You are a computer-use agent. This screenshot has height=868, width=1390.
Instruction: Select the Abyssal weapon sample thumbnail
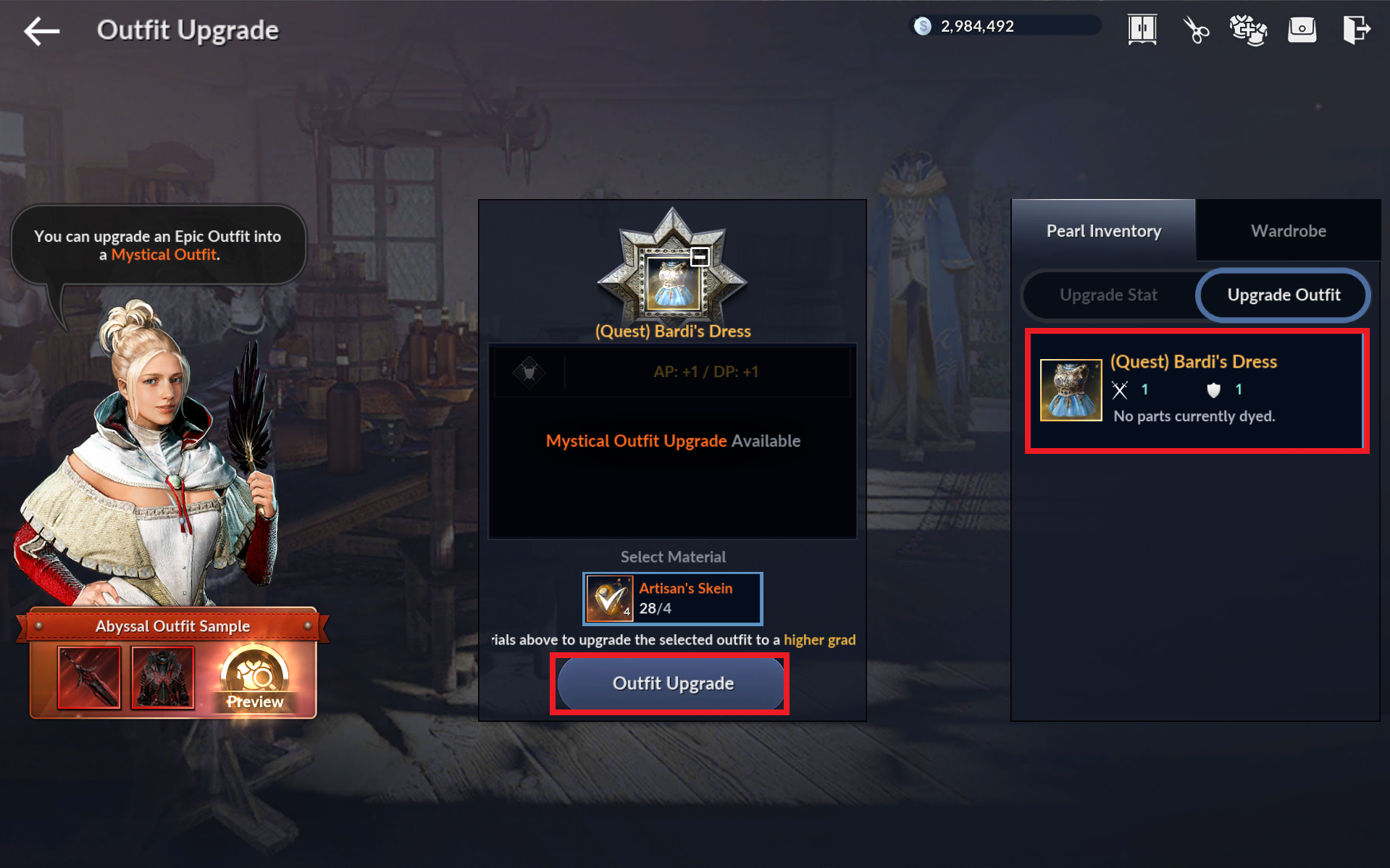click(89, 678)
